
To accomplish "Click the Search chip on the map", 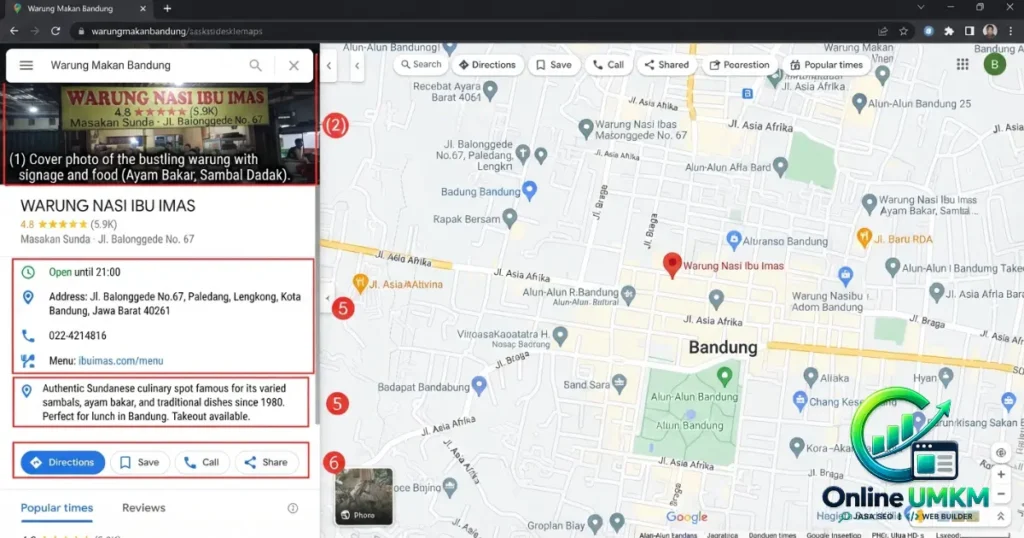I will 421,64.
